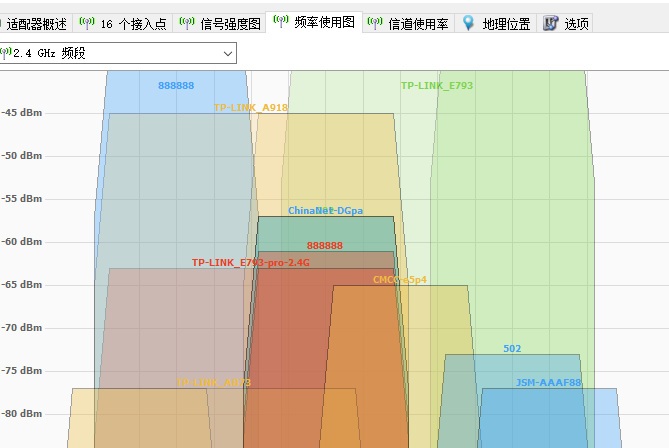This screenshot has width=669, height=448.
Task: Open the 地理位置 tab
Action: point(496,23)
